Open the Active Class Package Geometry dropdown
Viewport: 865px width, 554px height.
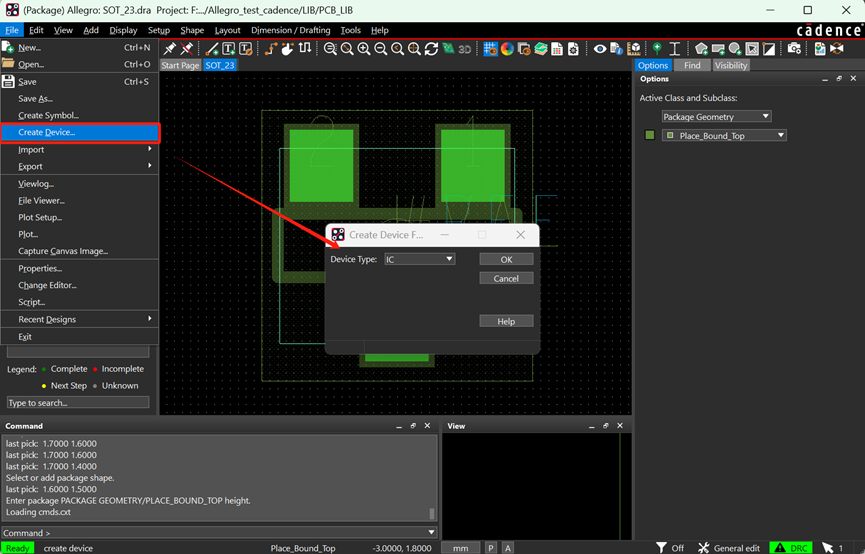coord(716,116)
